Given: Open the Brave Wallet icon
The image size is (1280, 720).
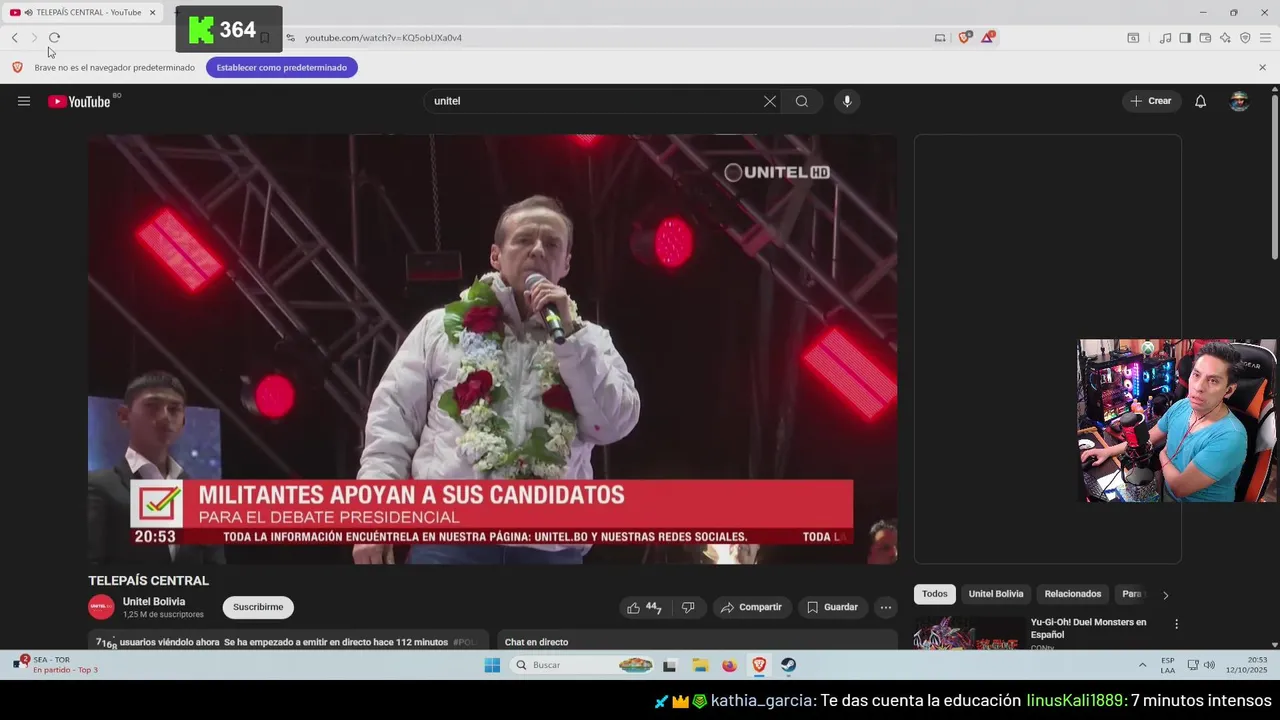Looking at the screenshot, I should click(x=1205, y=38).
